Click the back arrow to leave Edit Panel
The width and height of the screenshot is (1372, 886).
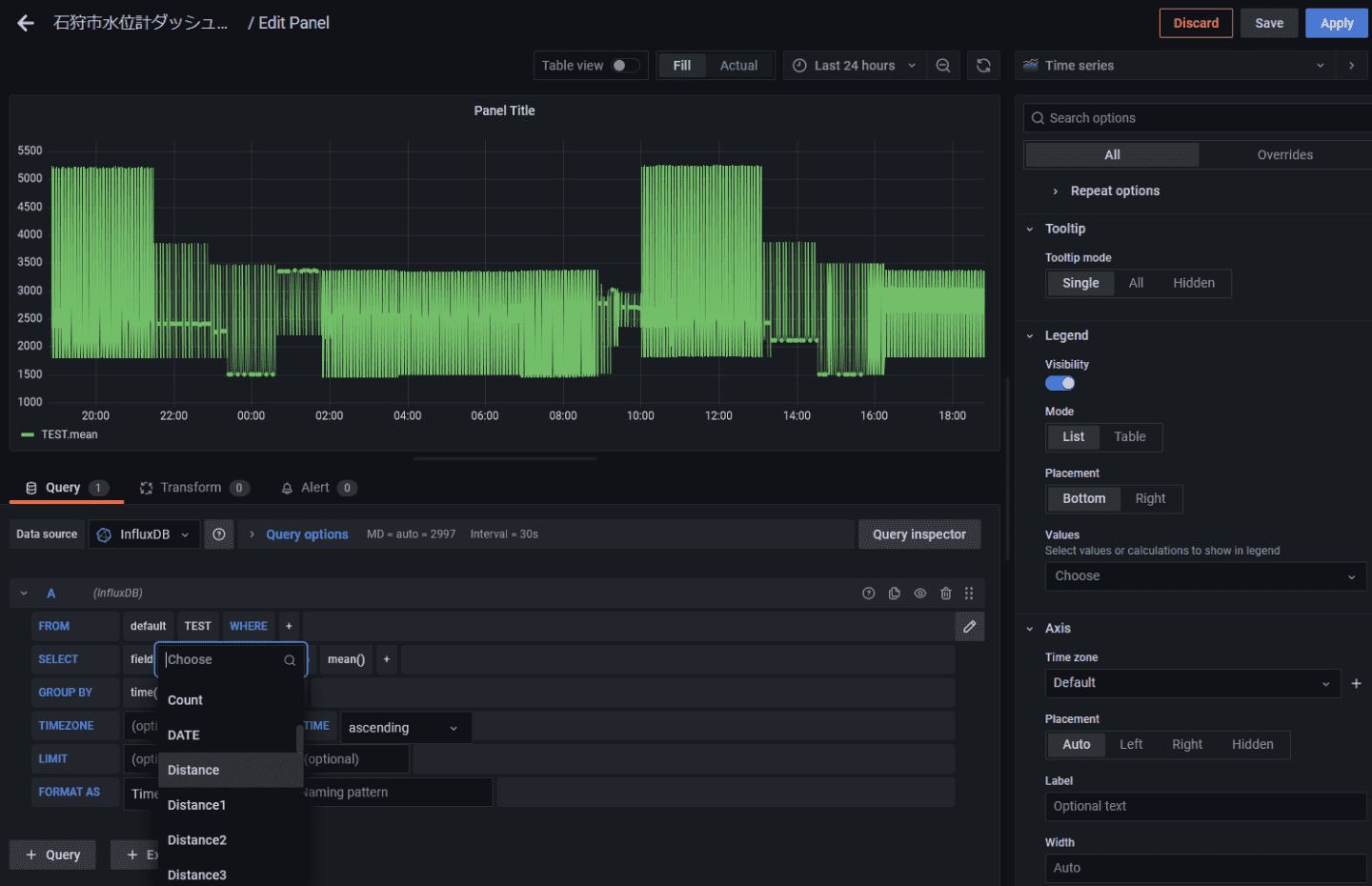[x=26, y=23]
